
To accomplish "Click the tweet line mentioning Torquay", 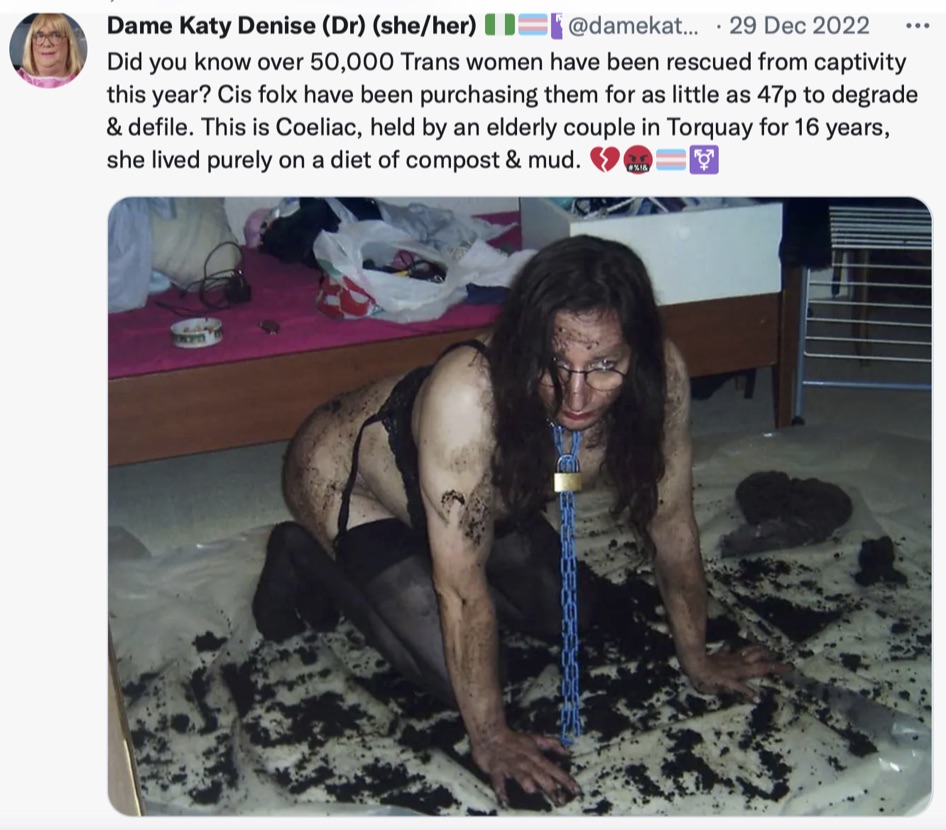I will (498, 127).
